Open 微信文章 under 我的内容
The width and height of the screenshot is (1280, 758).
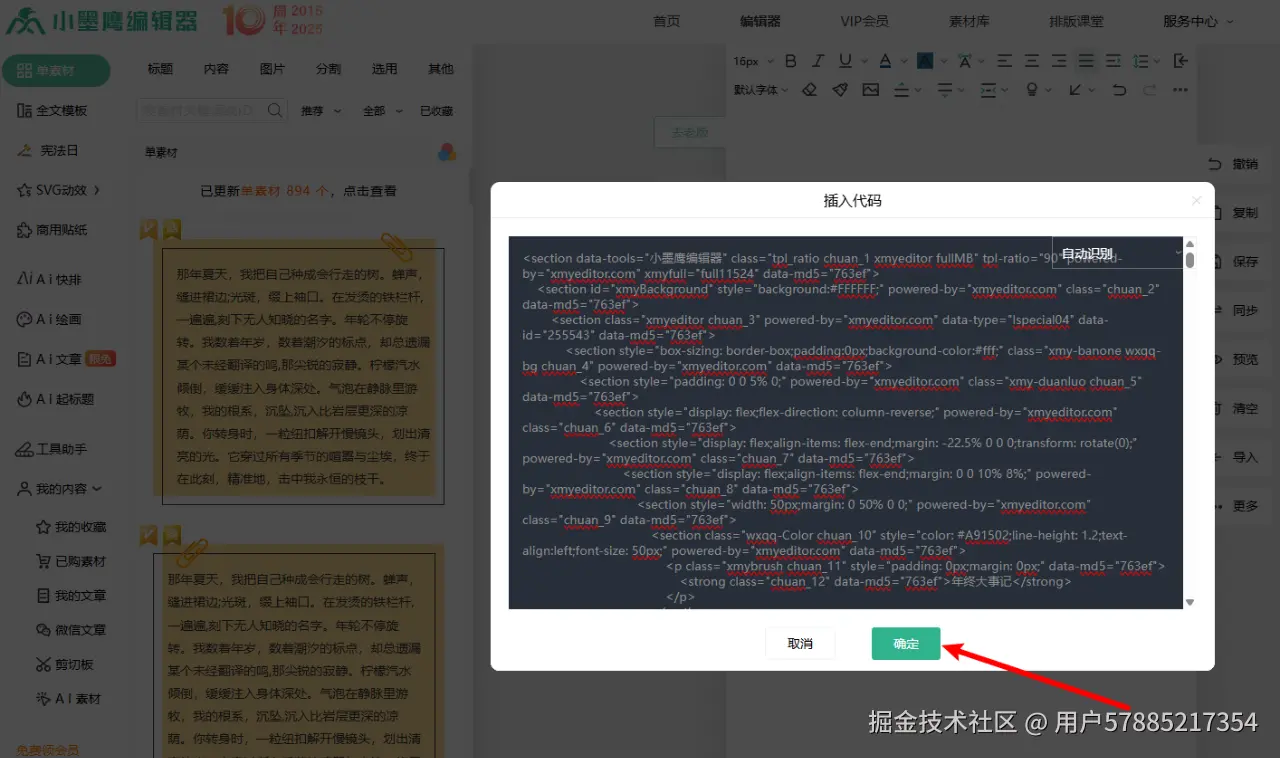pyautogui.click(x=71, y=630)
